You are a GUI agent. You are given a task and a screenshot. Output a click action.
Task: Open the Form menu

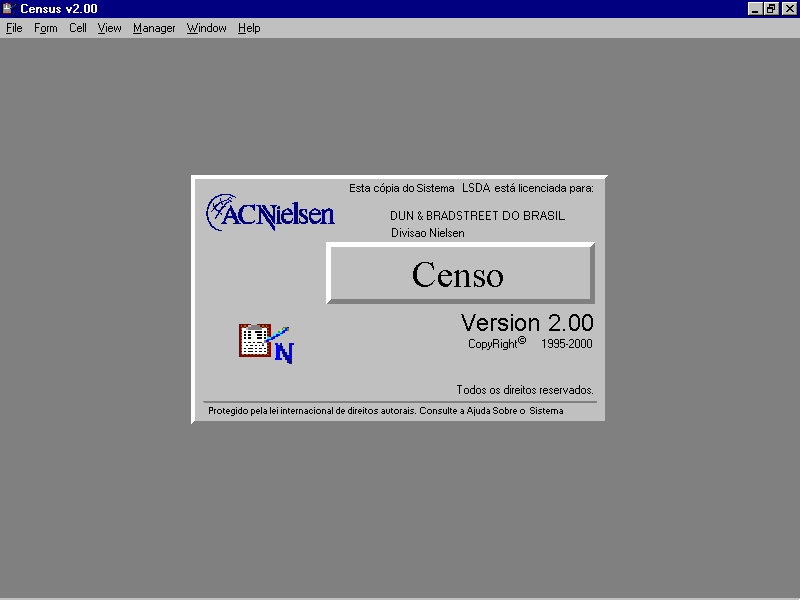pyautogui.click(x=45, y=28)
